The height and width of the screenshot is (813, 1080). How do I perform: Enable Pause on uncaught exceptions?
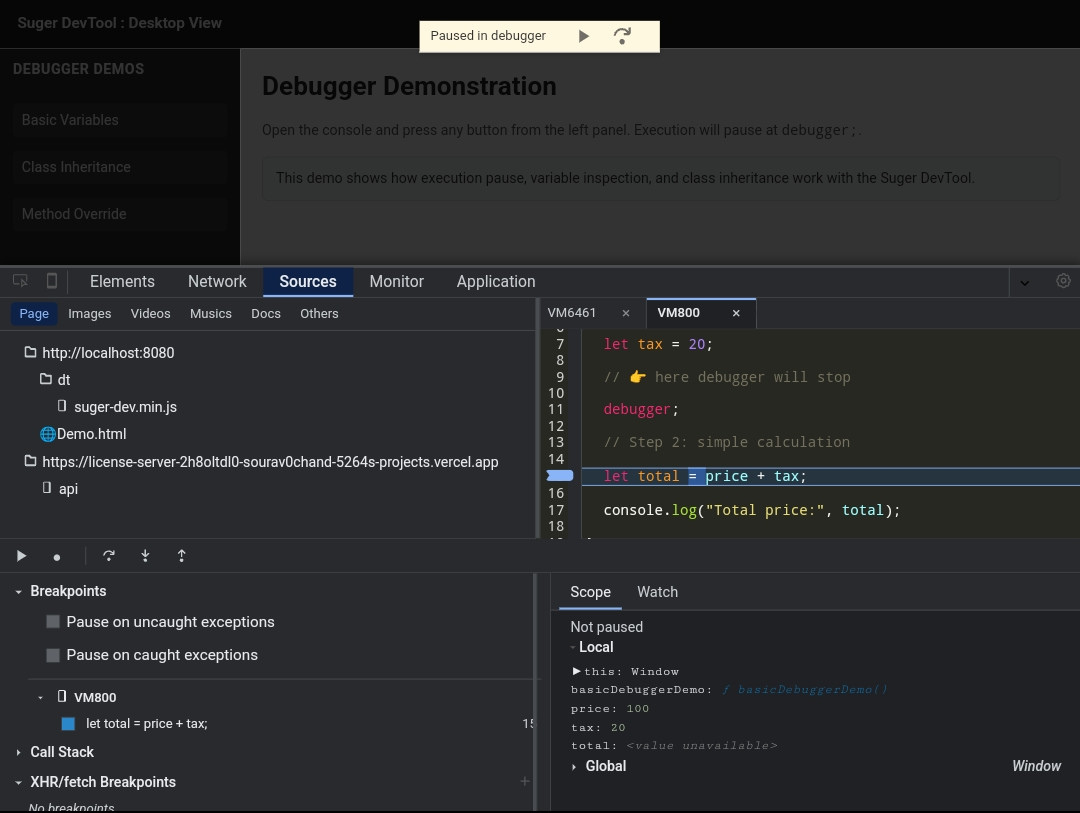click(52, 621)
